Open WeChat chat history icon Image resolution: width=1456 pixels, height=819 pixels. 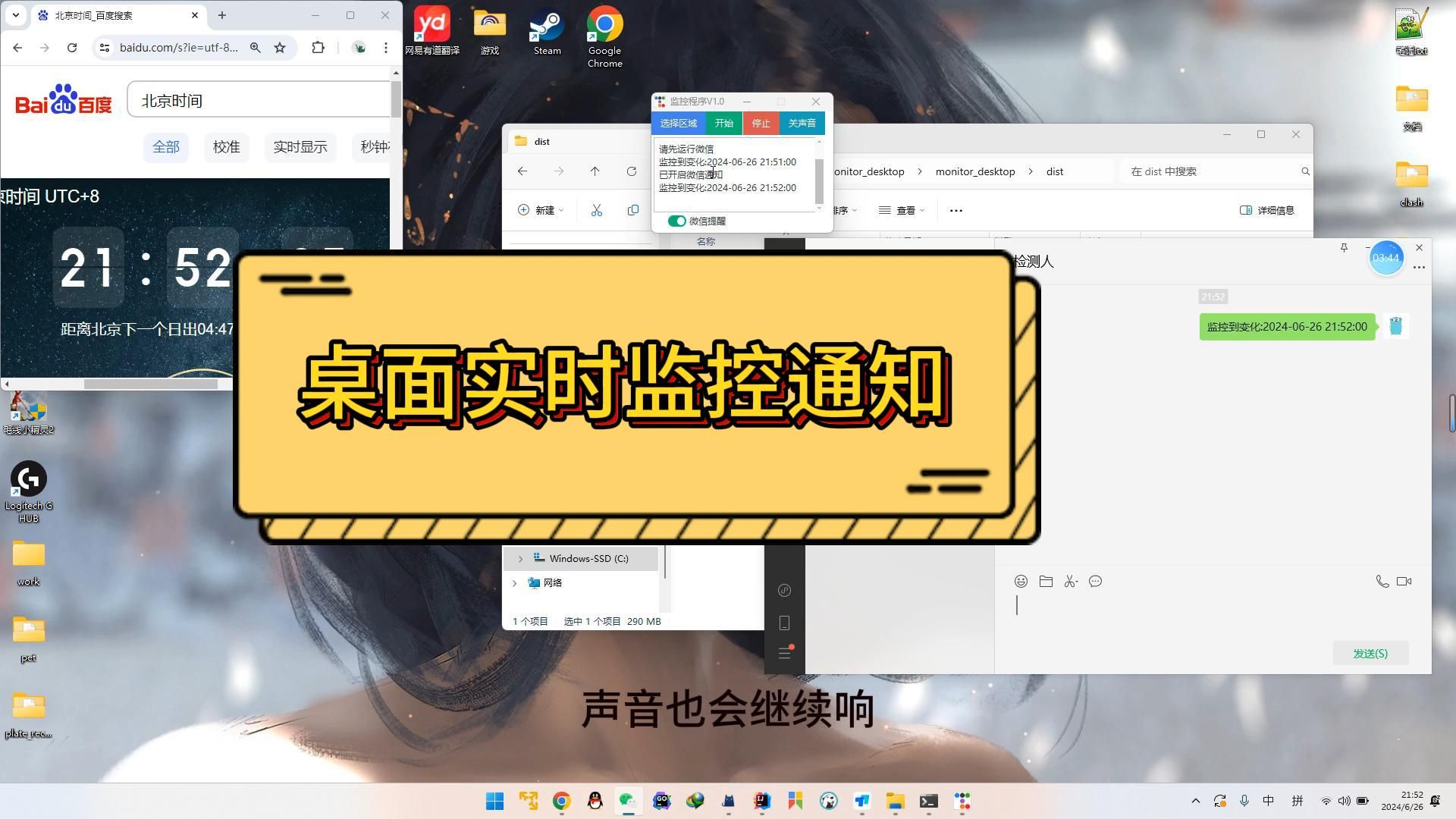tap(1096, 582)
